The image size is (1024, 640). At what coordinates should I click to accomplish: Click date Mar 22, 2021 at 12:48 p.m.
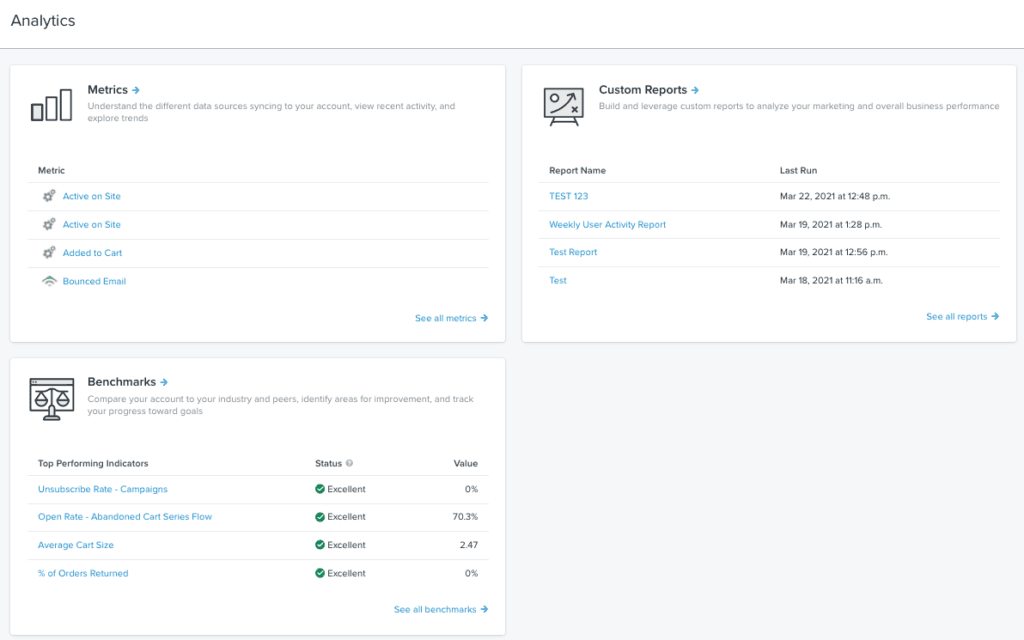click(835, 196)
